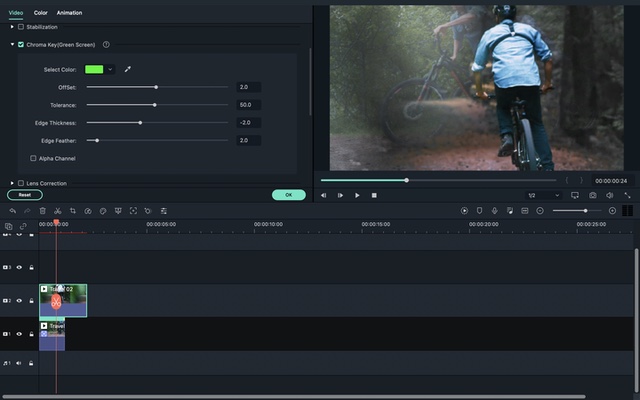
Task: Zoom in the timeline with plus icon
Action: pos(612,211)
